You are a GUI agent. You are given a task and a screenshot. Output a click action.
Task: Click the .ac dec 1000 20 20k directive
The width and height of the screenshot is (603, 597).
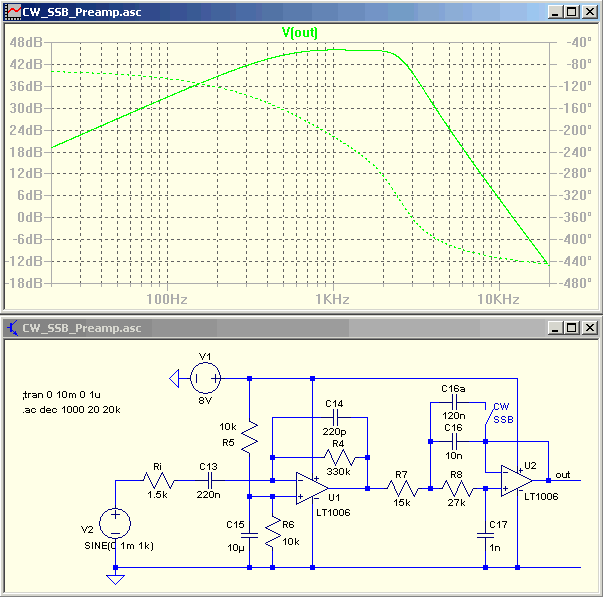pos(71,410)
